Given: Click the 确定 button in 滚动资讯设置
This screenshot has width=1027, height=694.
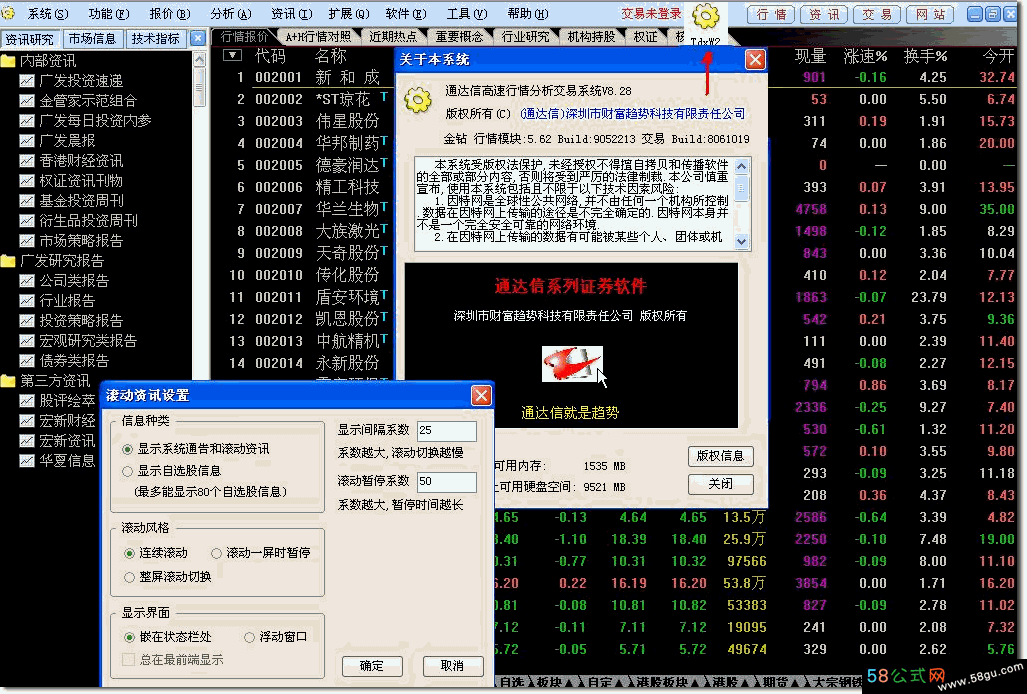Looking at the screenshot, I should coord(372,666).
